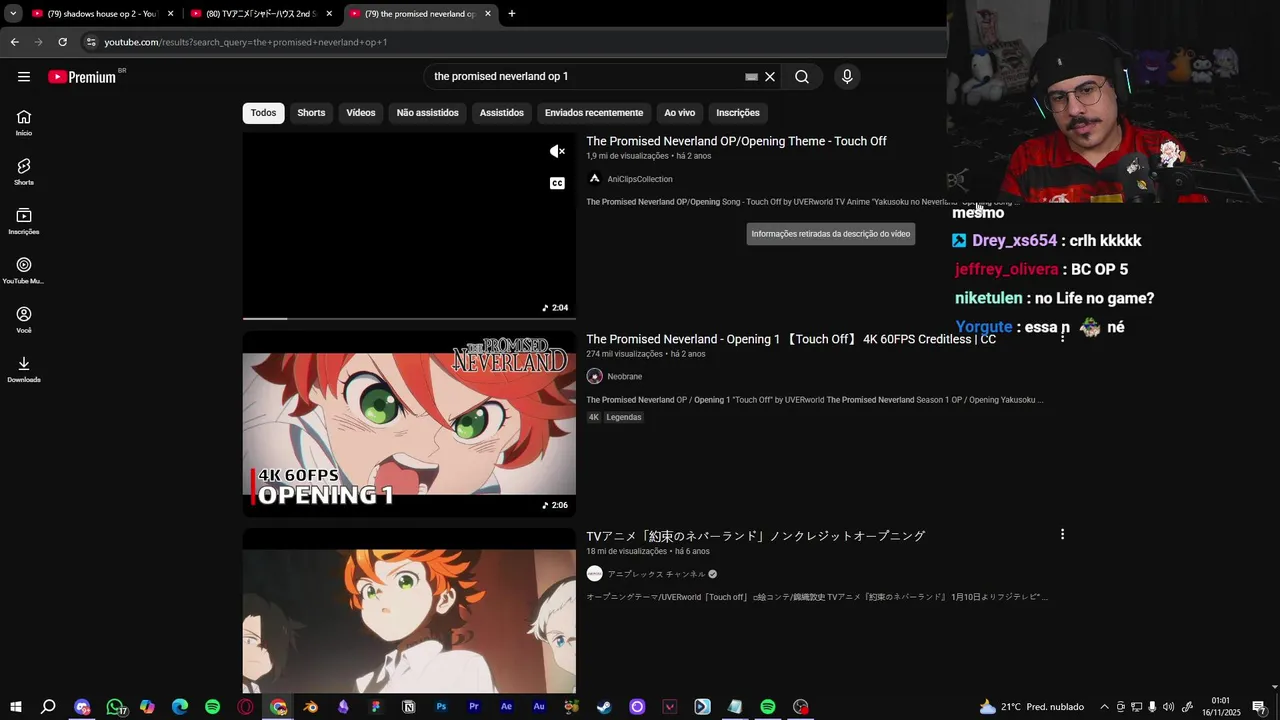The image size is (1280, 720).
Task: Open Windows Start menu
Action: click(x=16, y=707)
